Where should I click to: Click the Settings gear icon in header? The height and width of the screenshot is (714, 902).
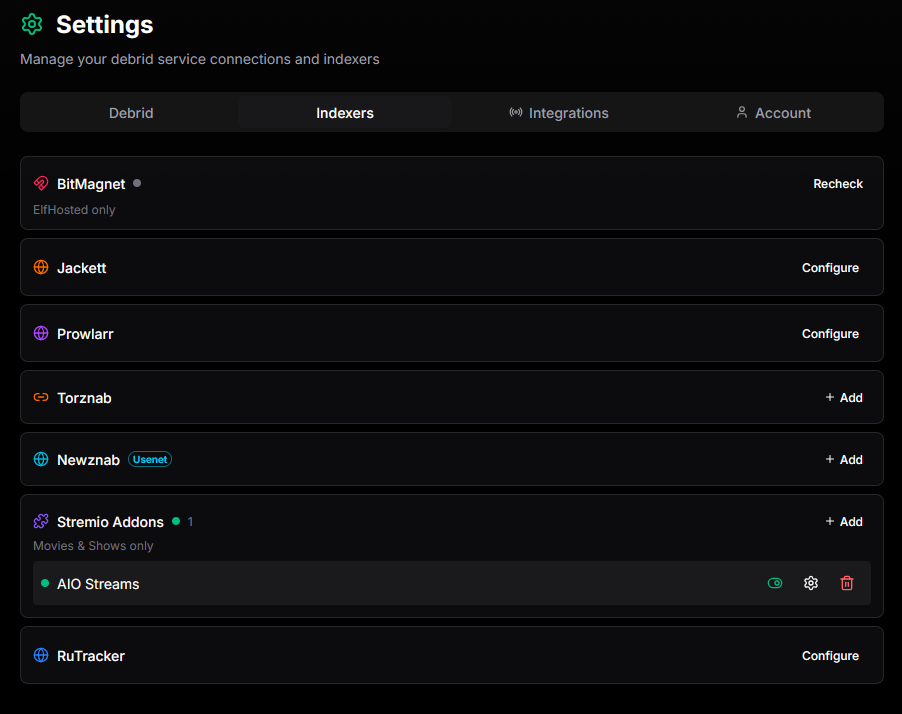click(32, 24)
